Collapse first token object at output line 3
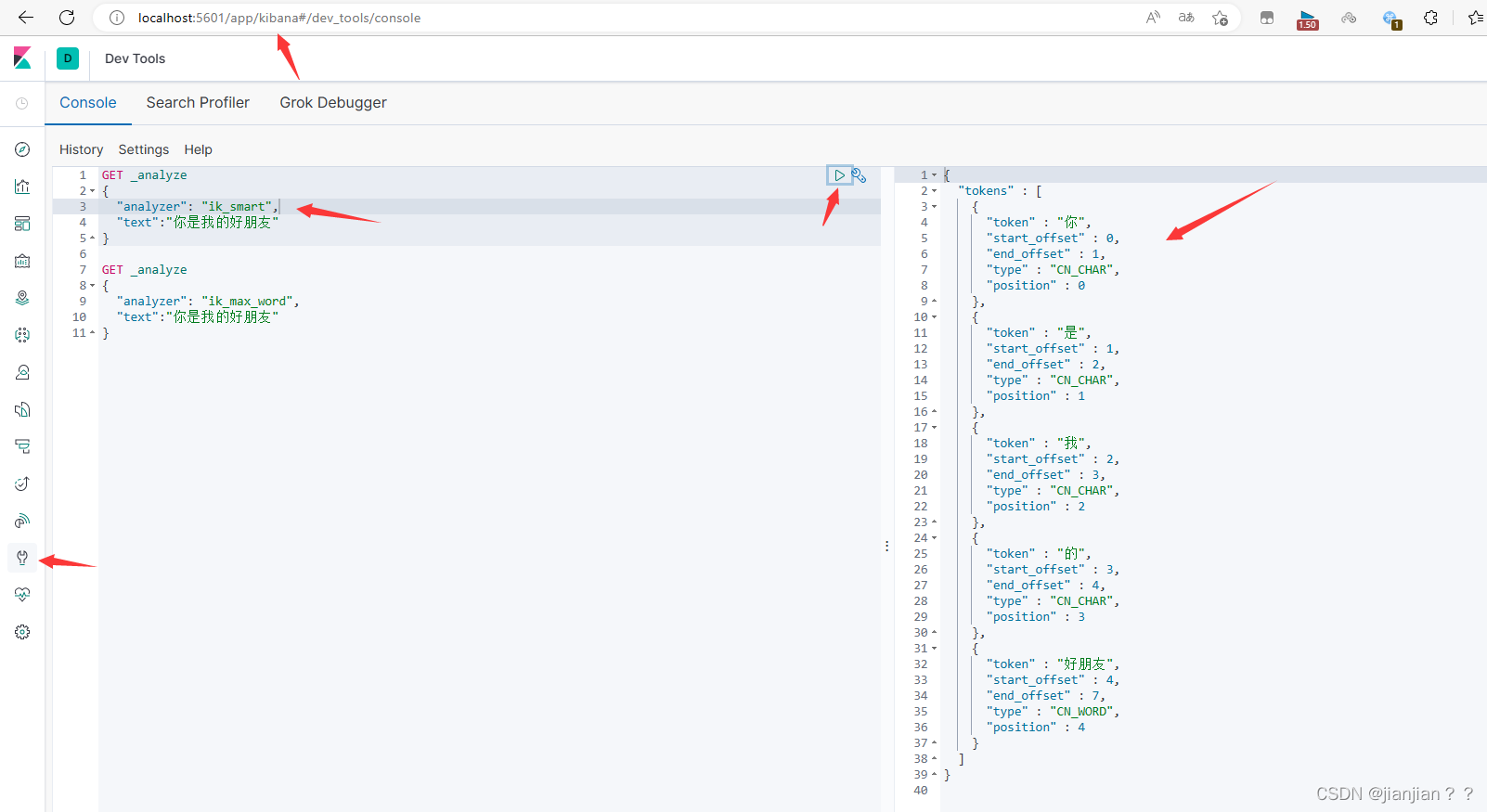Screen dimensions: 1487x812 (935, 207)
